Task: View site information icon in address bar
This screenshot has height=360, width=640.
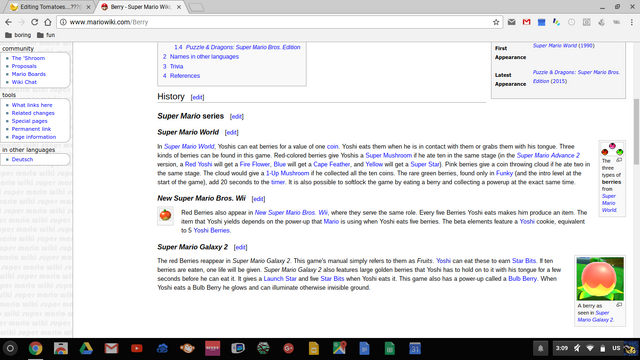Action: point(63,22)
